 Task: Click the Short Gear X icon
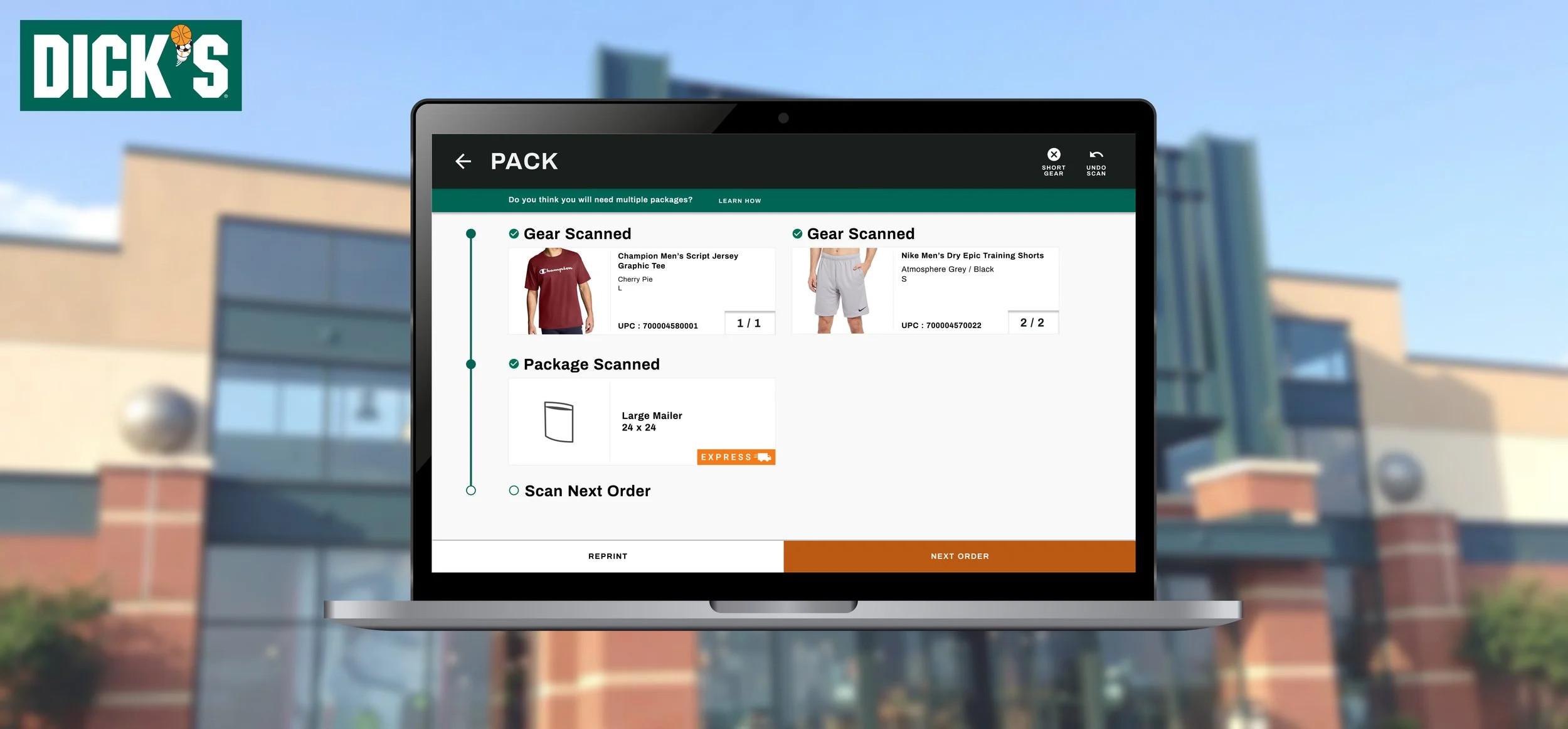click(x=1054, y=154)
